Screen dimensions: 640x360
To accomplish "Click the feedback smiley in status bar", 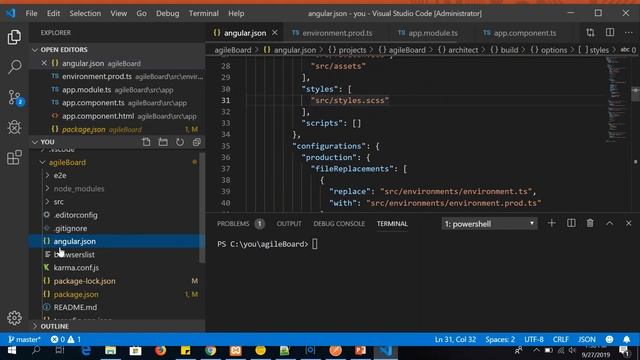I will point(609,339).
